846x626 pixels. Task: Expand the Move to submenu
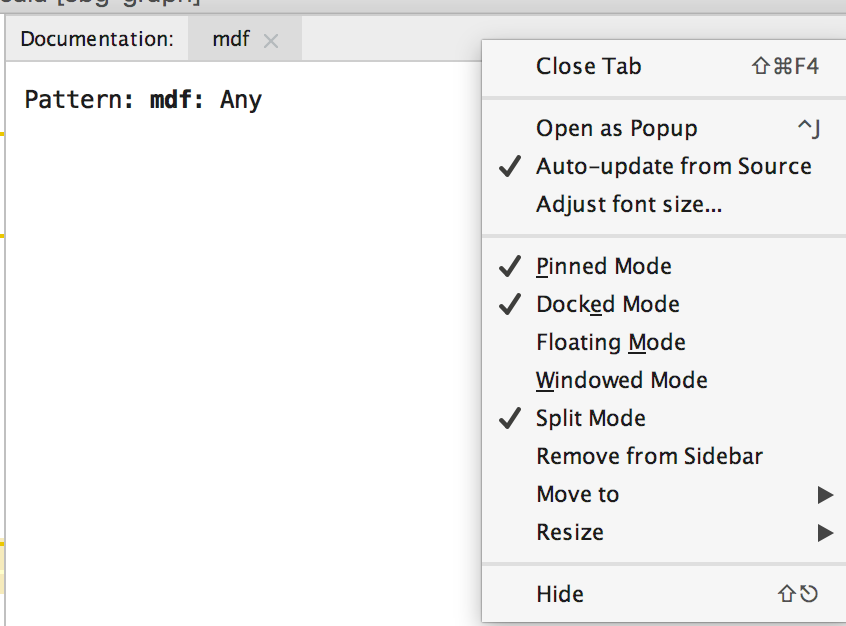(x=578, y=495)
